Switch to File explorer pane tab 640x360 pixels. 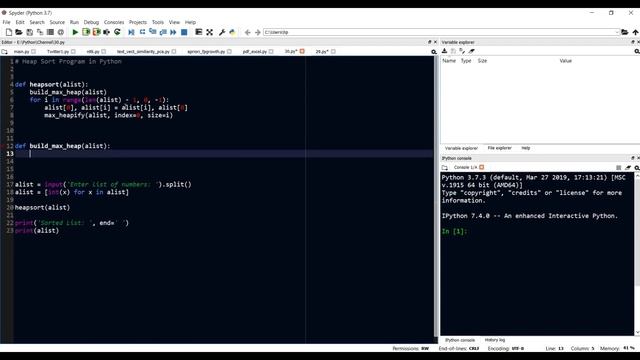point(499,148)
